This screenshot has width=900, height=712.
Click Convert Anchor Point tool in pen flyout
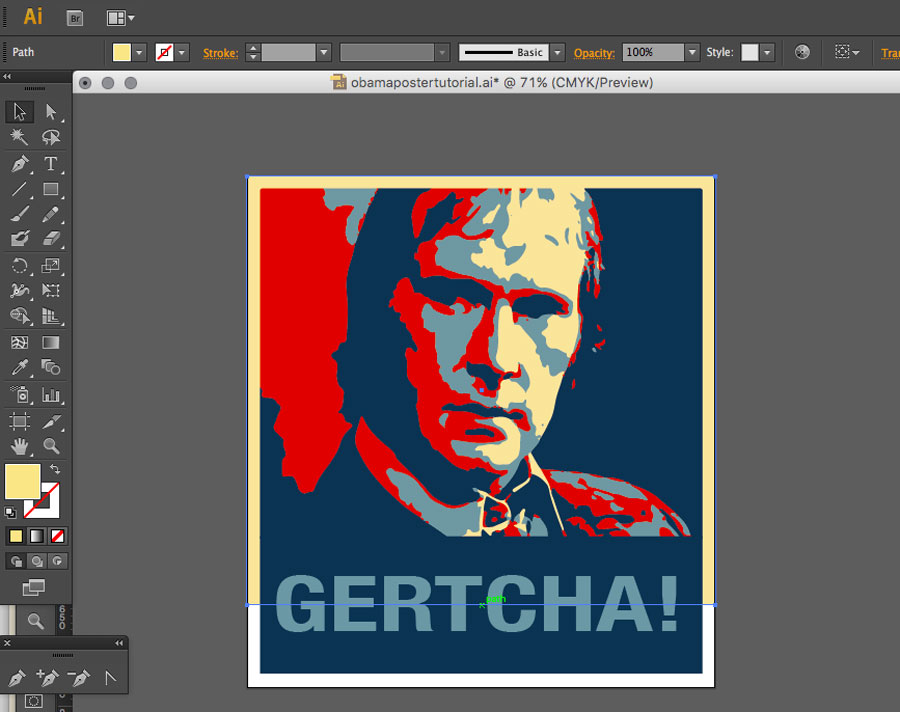[x=110, y=678]
